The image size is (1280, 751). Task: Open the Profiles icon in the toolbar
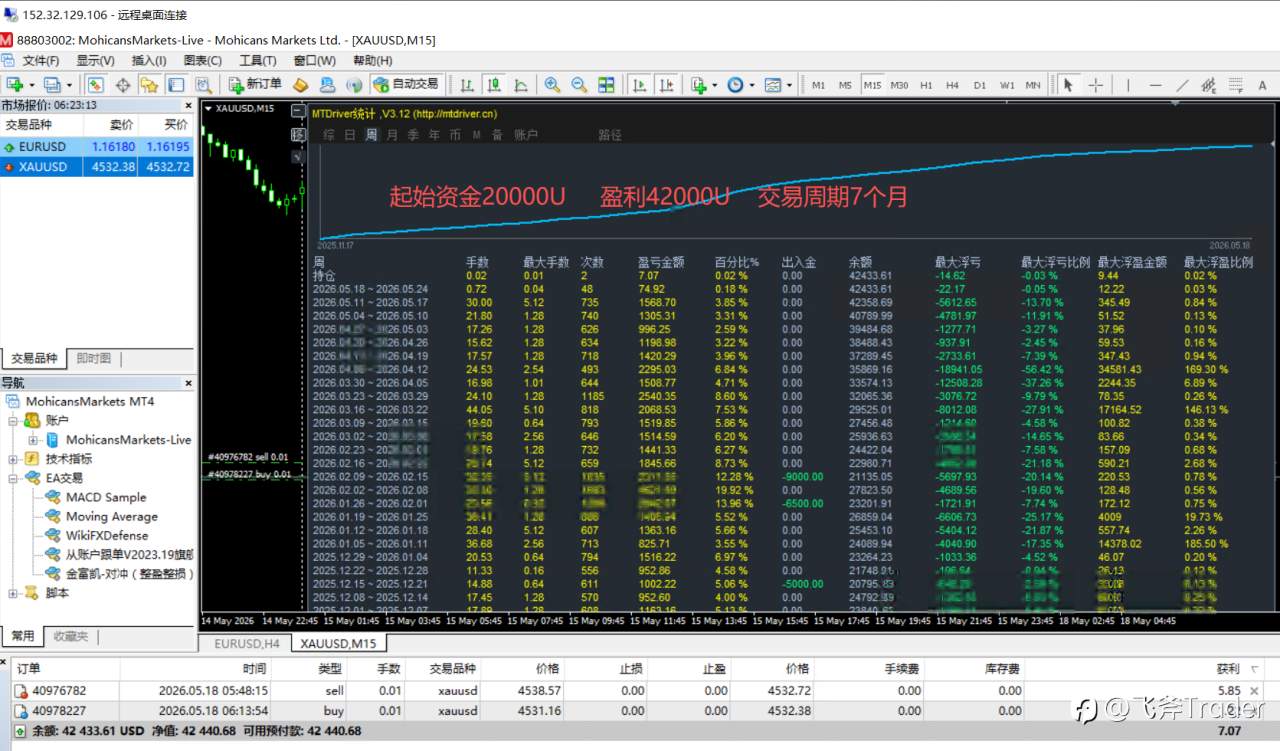52,85
